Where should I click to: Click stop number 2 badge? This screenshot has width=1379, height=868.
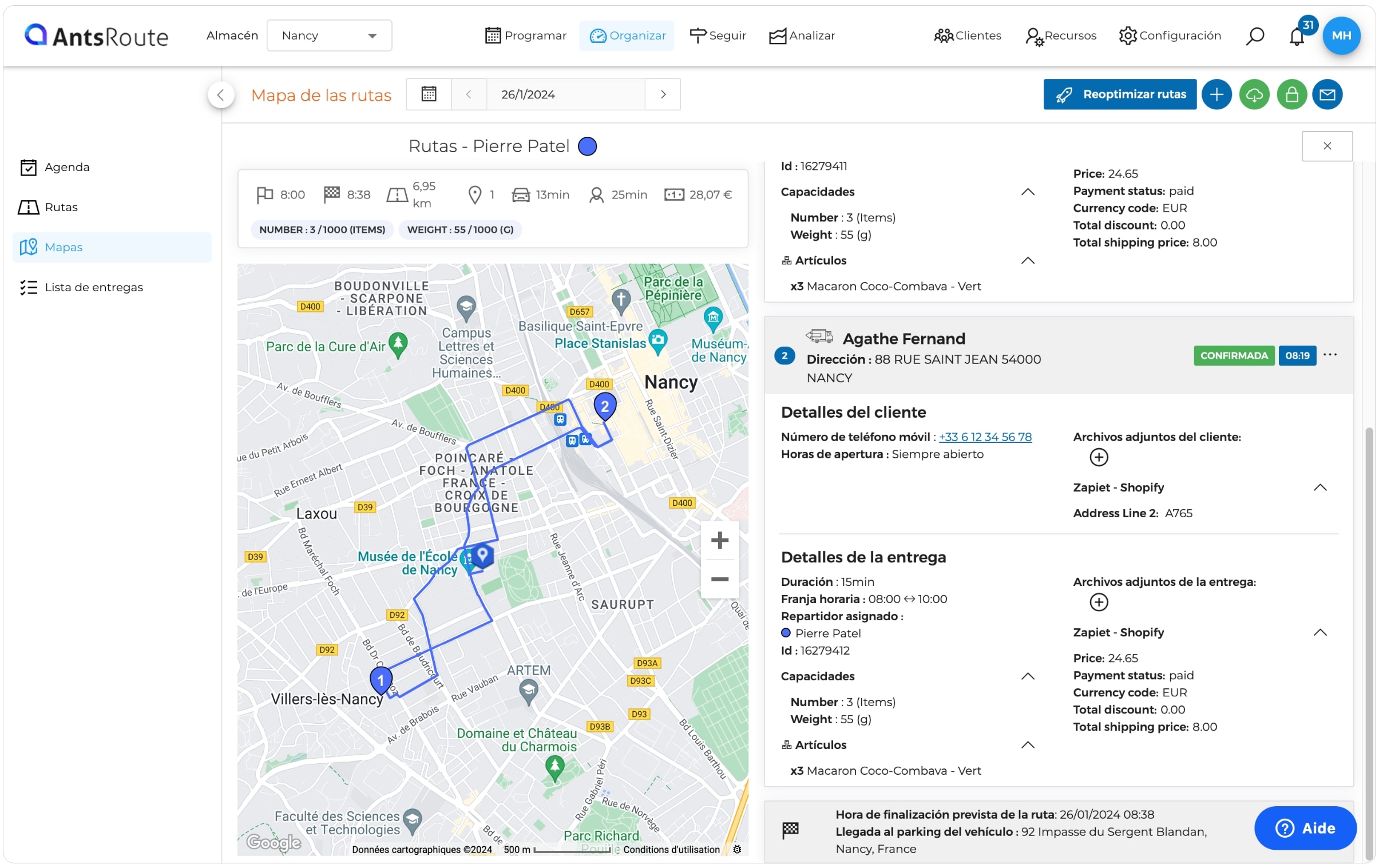[784, 355]
